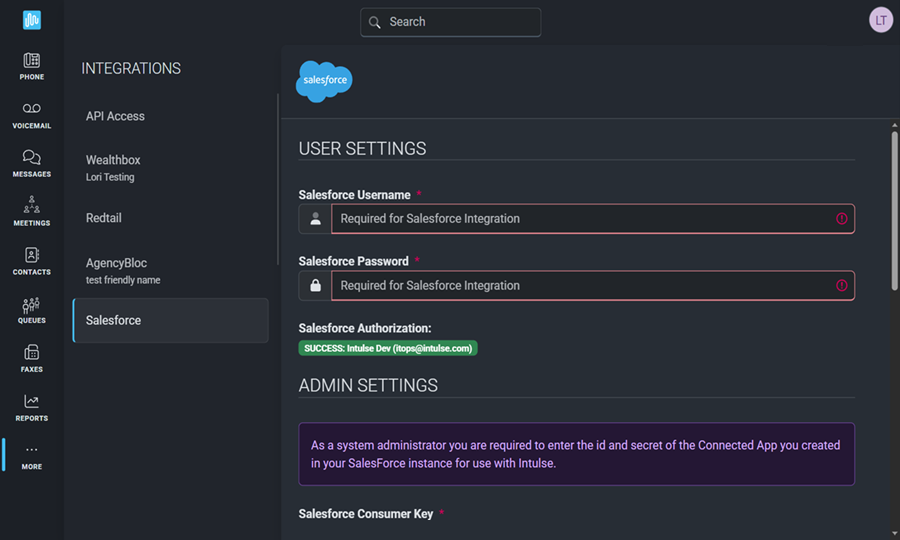Go to Messages via chat icon
This screenshot has height=540, width=900.
32,163
